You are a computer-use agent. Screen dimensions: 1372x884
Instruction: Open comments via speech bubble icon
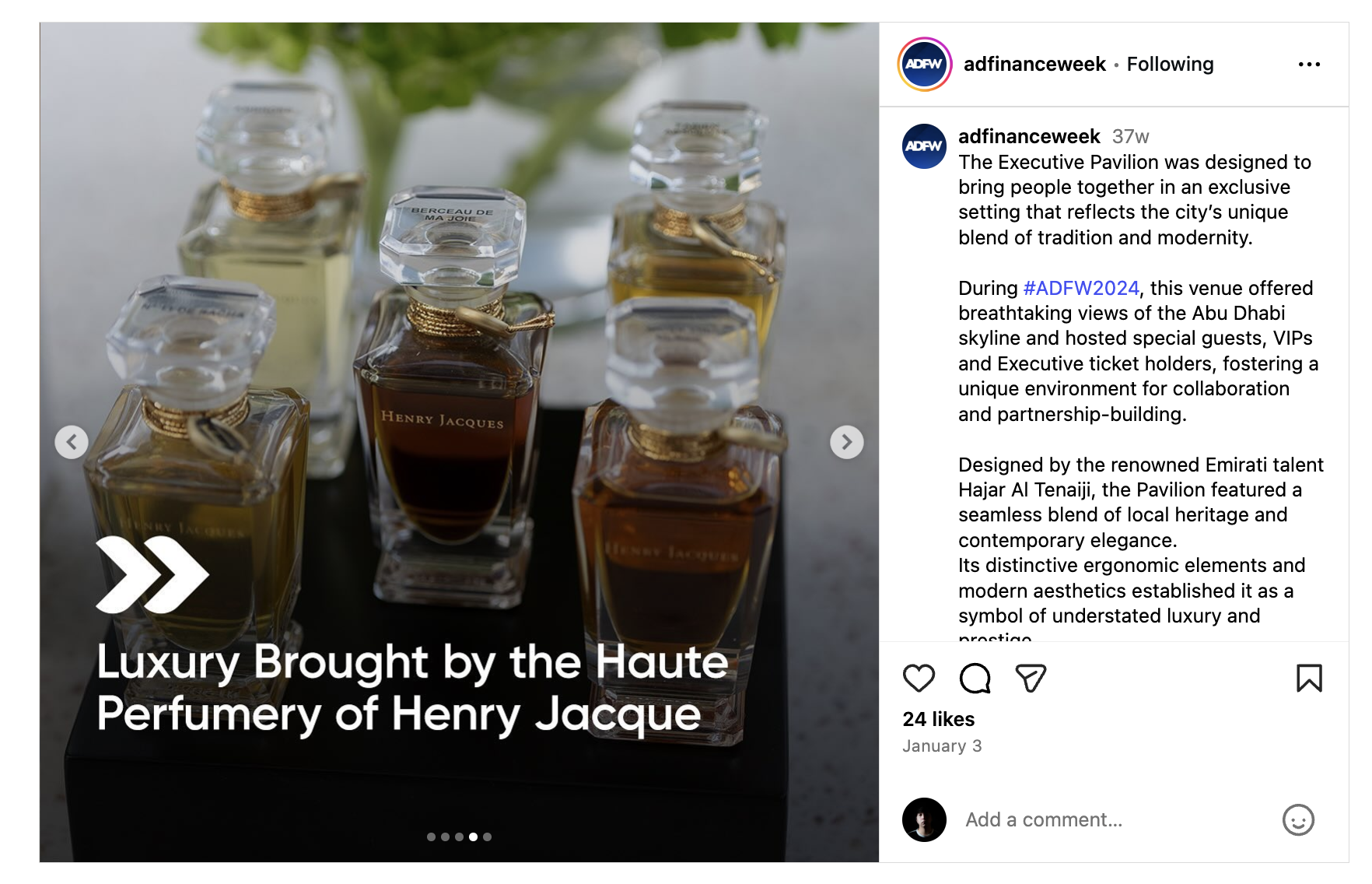[x=975, y=679]
